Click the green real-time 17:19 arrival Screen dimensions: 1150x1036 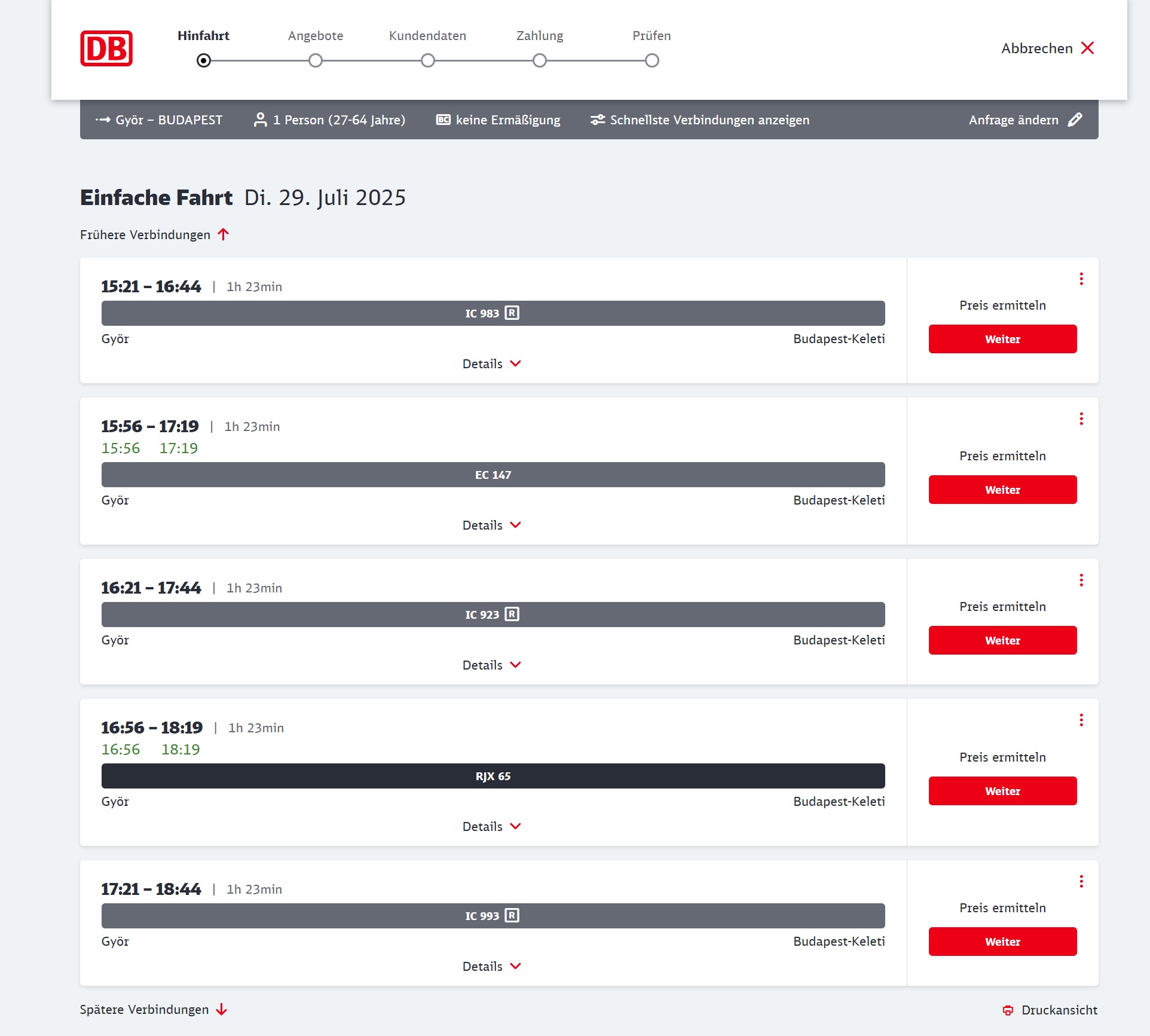click(x=179, y=448)
